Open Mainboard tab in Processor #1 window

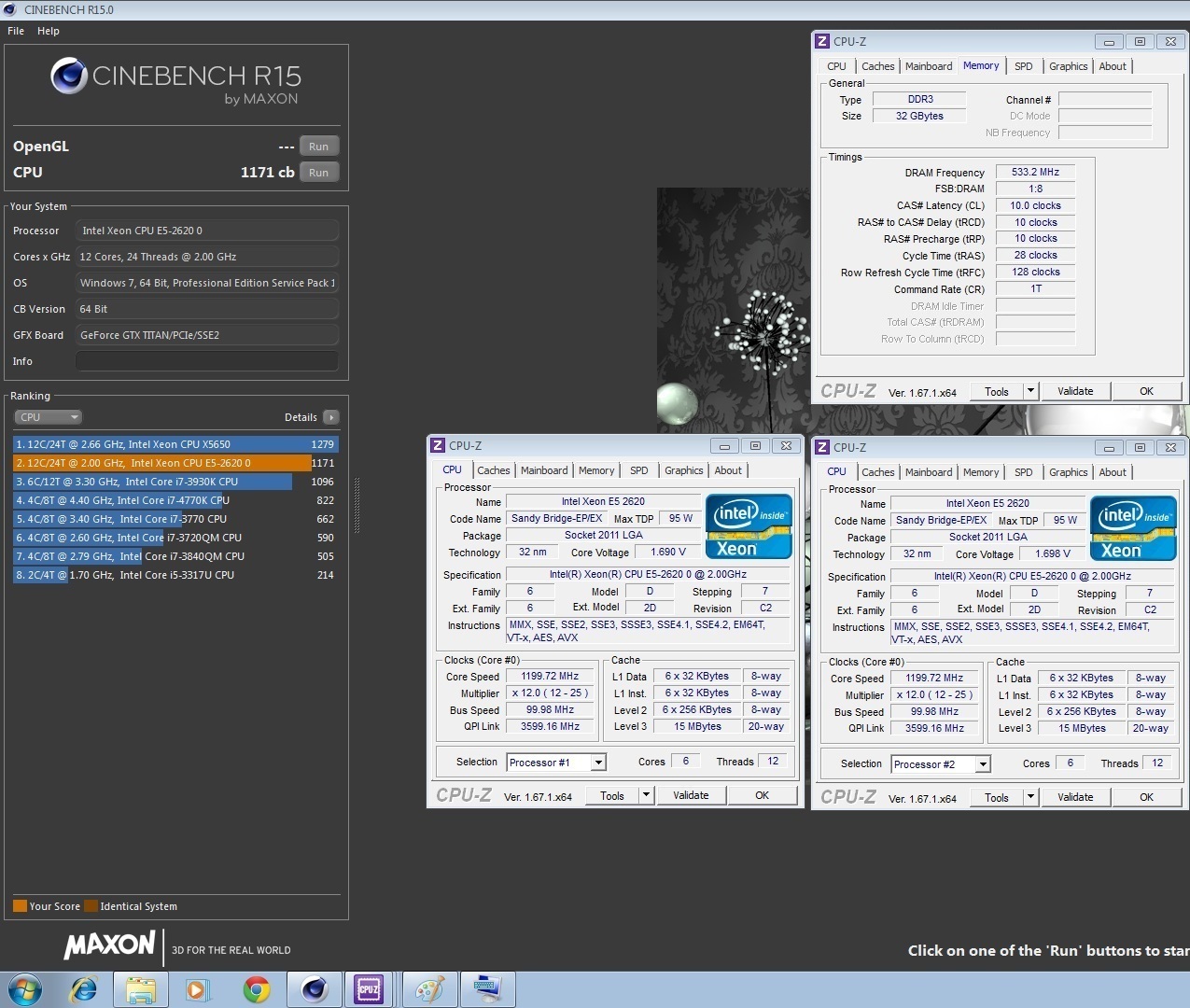pos(544,470)
